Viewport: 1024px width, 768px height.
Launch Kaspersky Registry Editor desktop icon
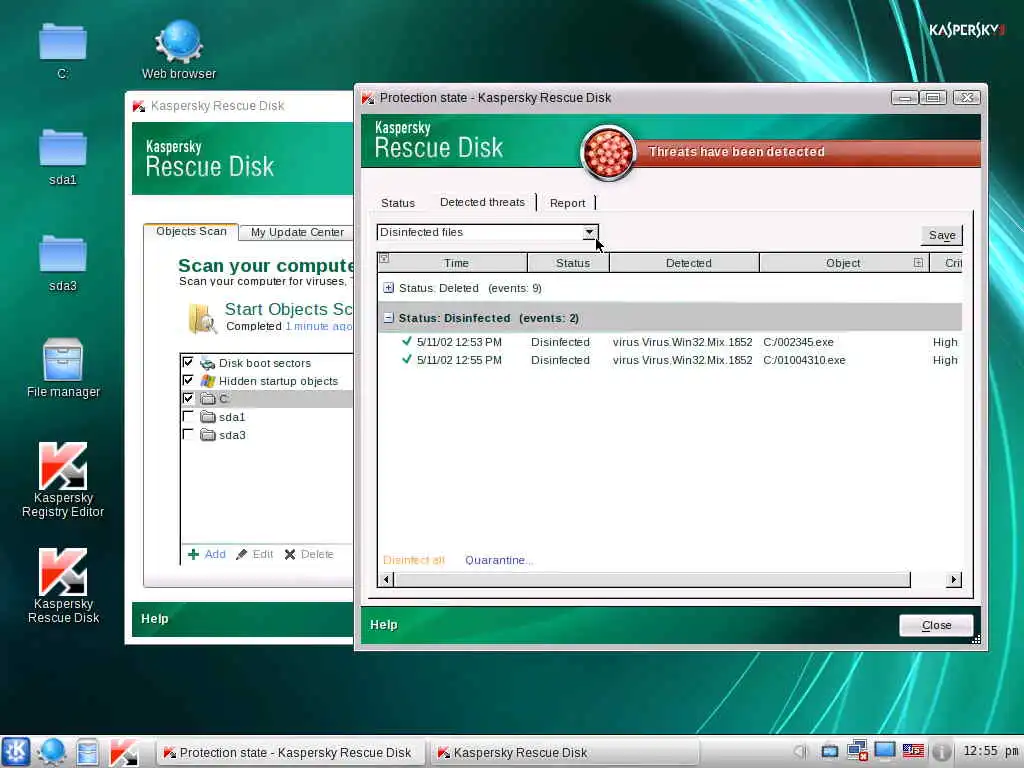63,480
